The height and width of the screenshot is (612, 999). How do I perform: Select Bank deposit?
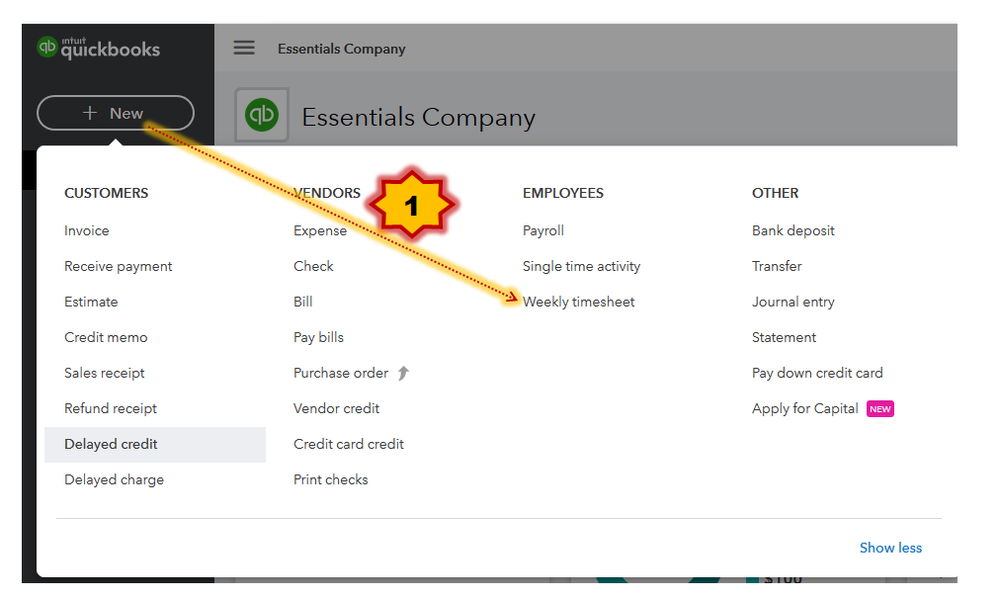click(x=793, y=231)
